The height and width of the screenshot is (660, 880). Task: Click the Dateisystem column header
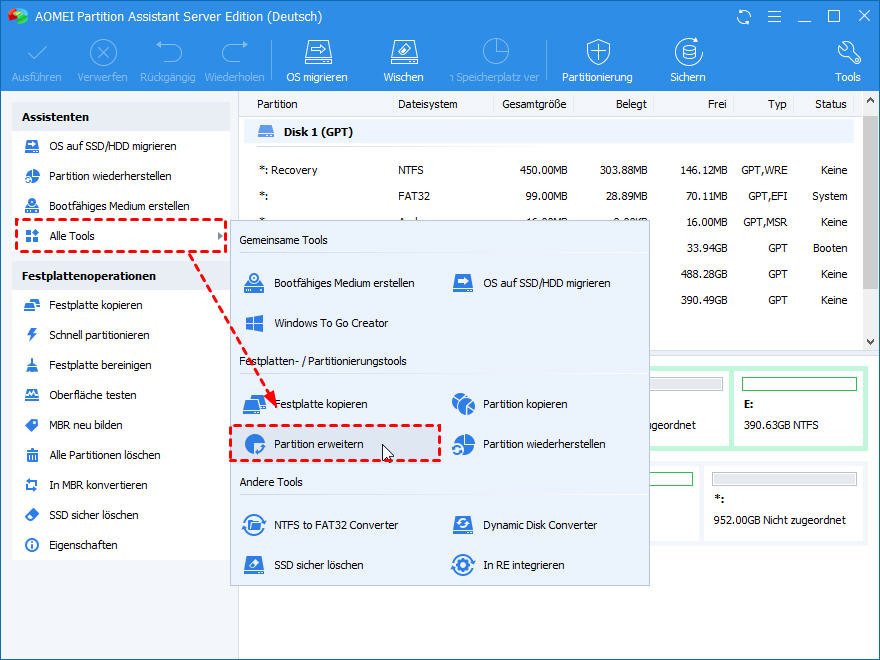point(428,104)
